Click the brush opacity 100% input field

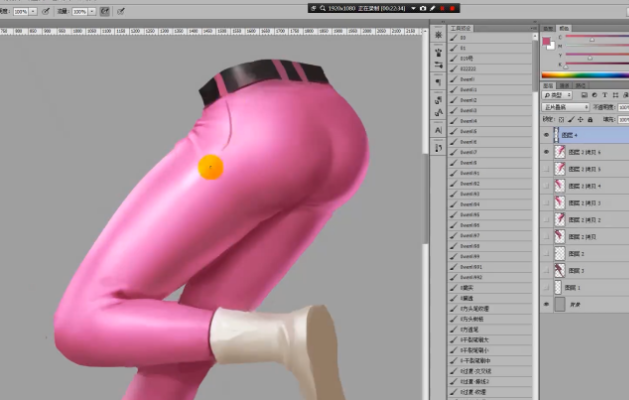[x=20, y=12]
